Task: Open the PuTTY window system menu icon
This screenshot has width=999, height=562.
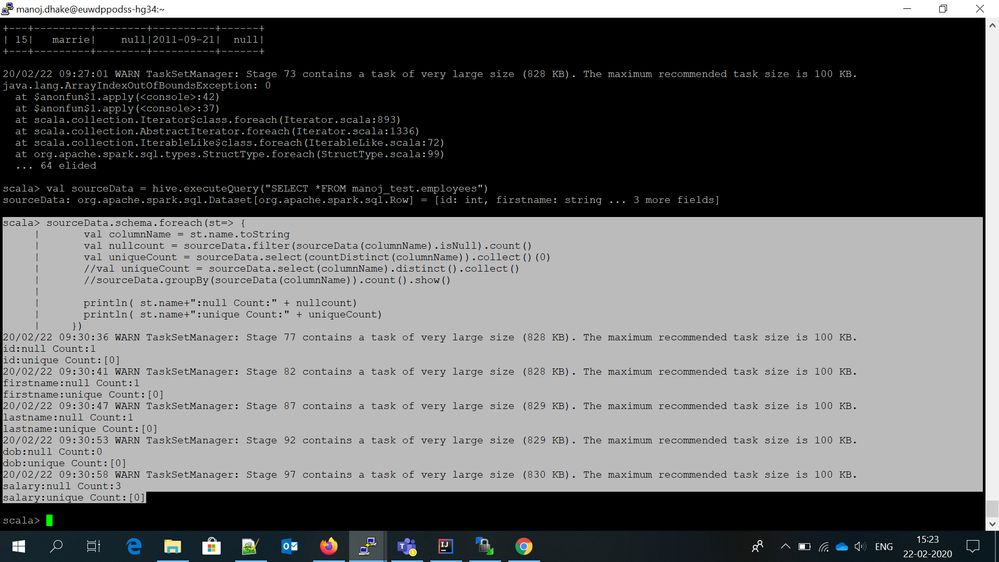Action: [7, 9]
